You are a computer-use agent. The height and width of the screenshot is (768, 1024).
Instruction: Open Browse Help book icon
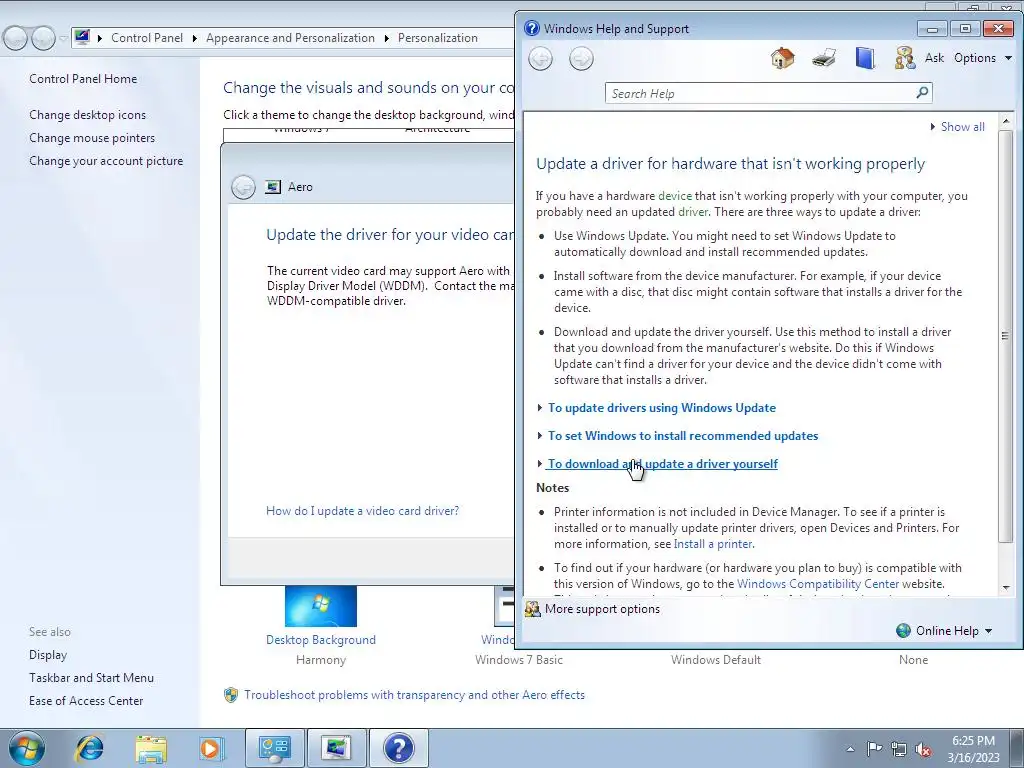(865, 58)
